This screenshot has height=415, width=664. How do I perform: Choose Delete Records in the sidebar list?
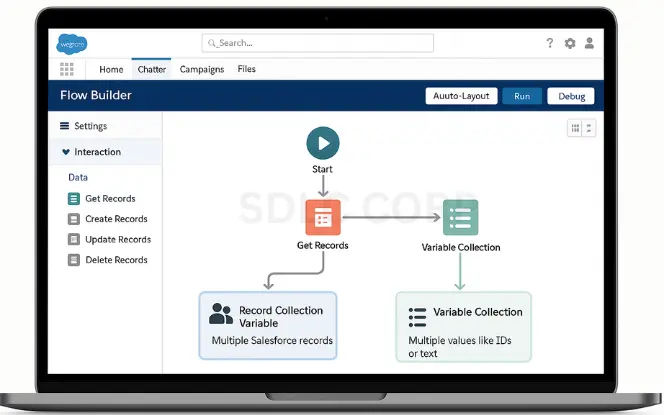[116, 260]
